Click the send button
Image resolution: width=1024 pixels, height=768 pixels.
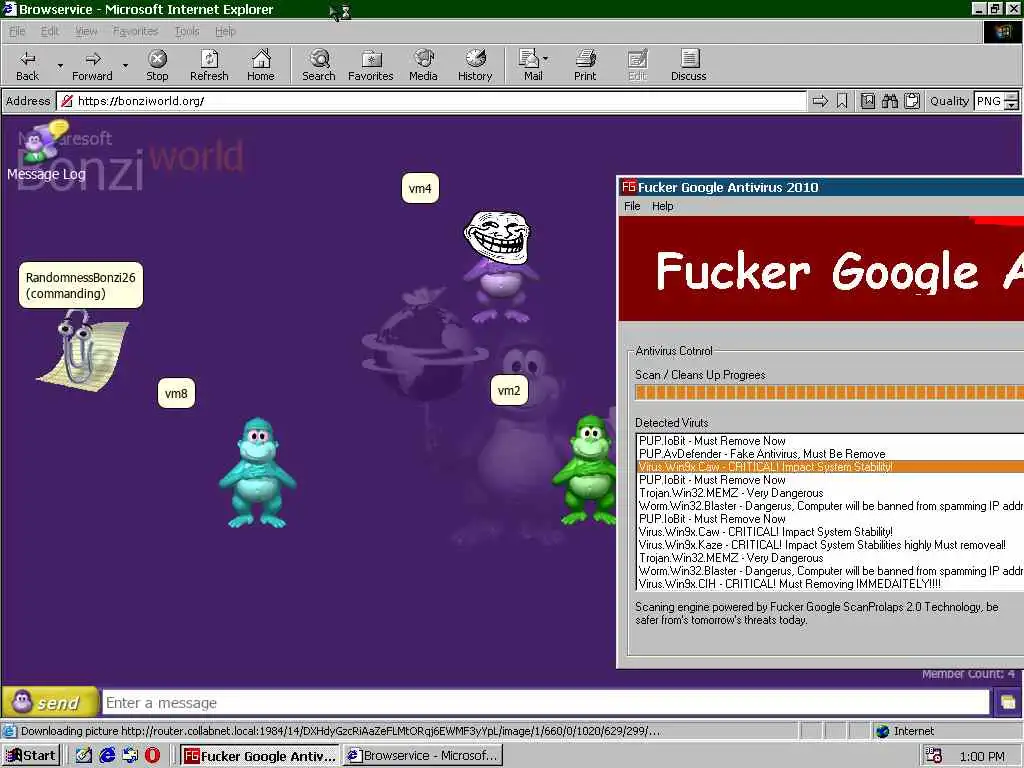[x=50, y=703]
